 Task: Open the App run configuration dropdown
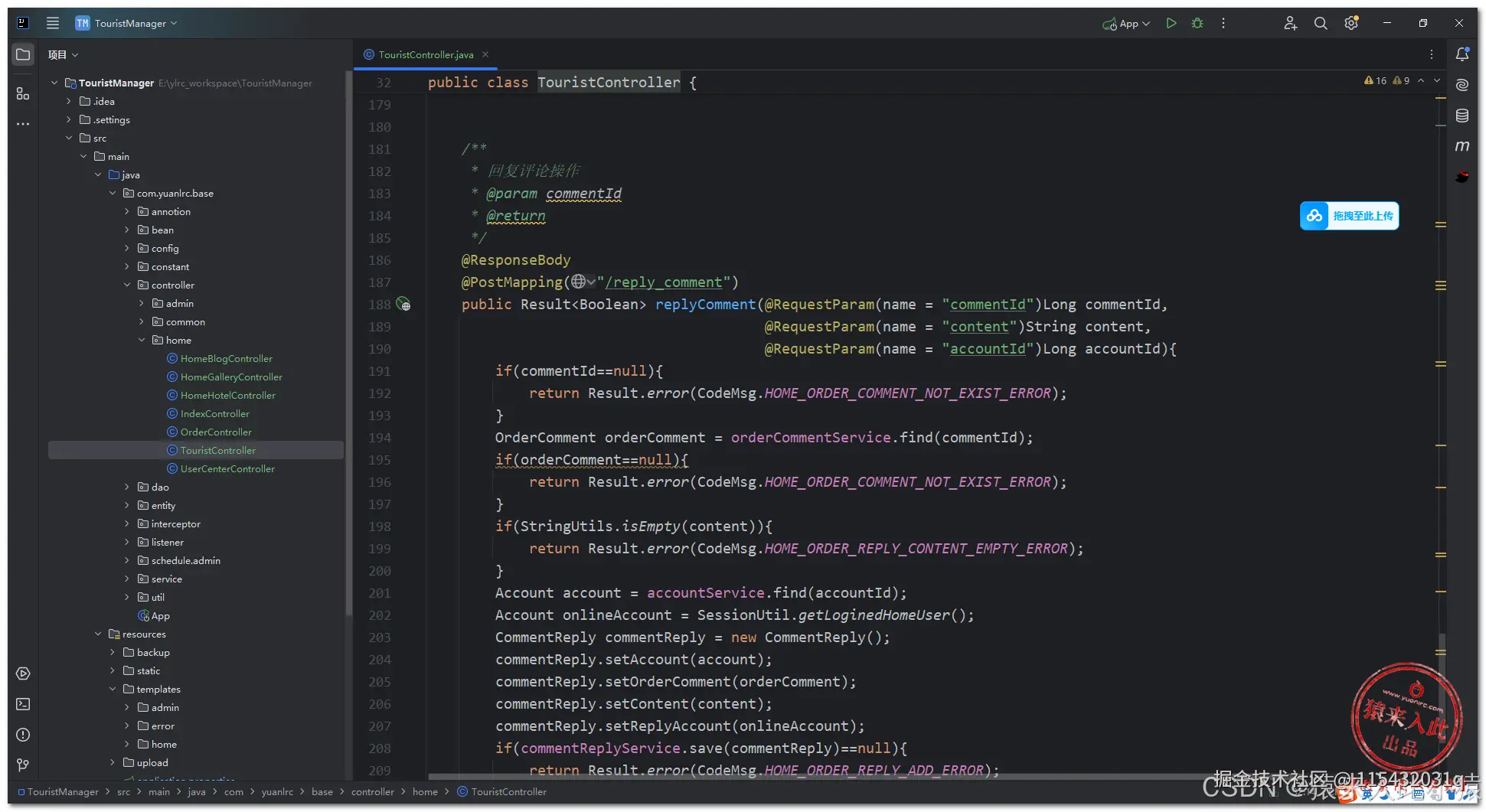(x=1126, y=24)
